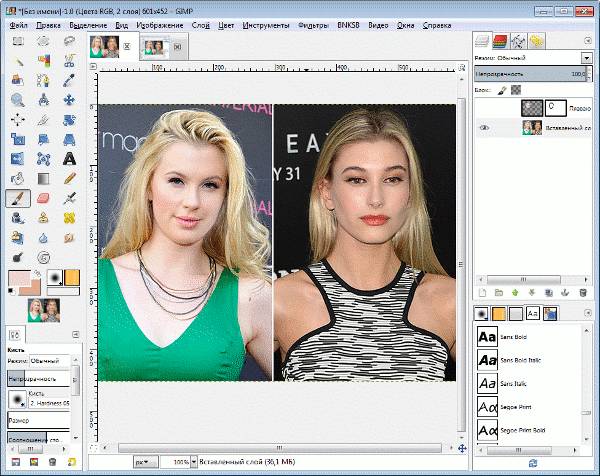Open the tool options configuration menu arrow
600x476 pixels.
(76, 334)
